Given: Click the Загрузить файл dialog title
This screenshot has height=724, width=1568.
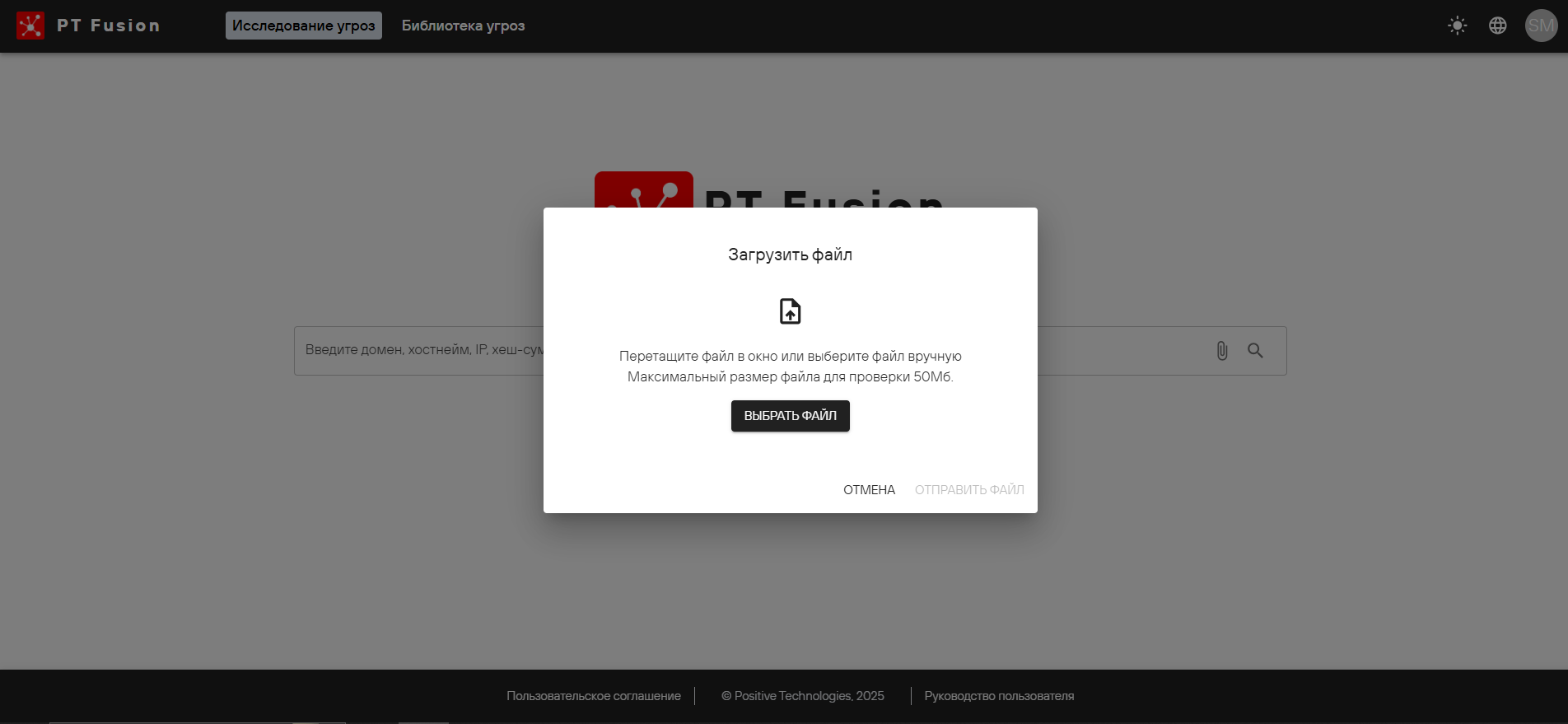Looking at the screenshot, I should click(790, 255).
